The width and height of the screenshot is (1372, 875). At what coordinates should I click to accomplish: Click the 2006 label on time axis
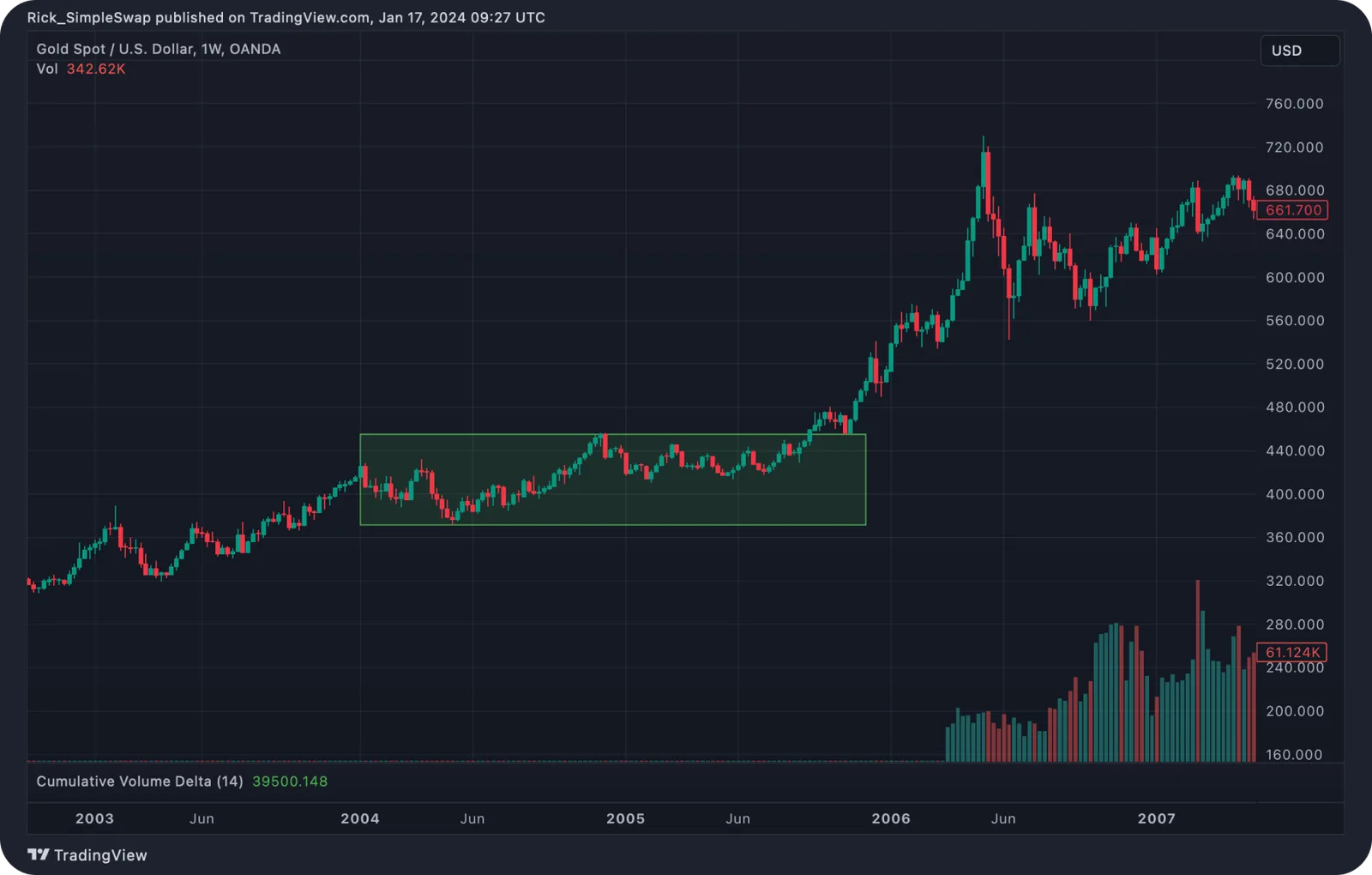click(891, 818)
